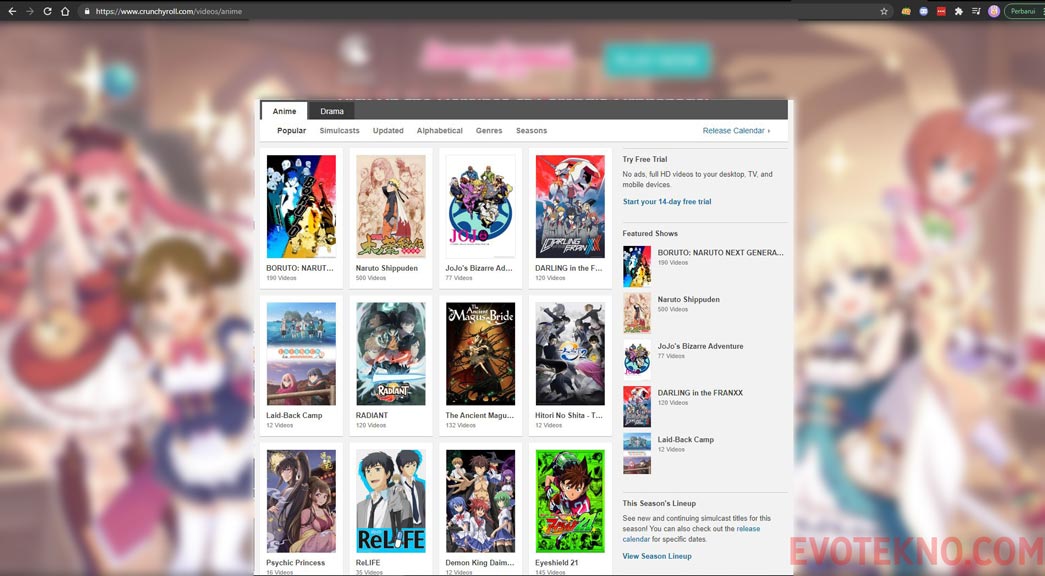Image resolution: width=1045 pixels, height=576 pixels.
Task: Click featured title Naruto Shippuden
Action: point(688,299)
